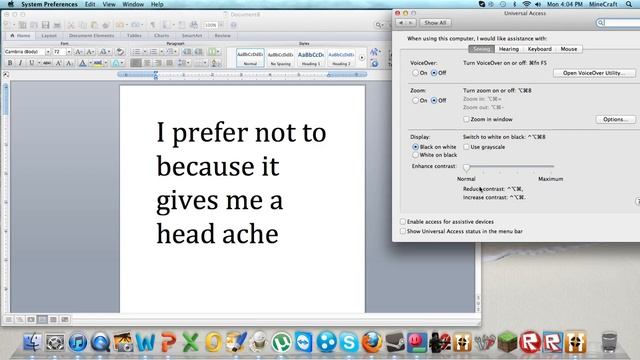Shrink font size in Word ribbon
This screenshot has width=640, height=360.
pos(90,52)
